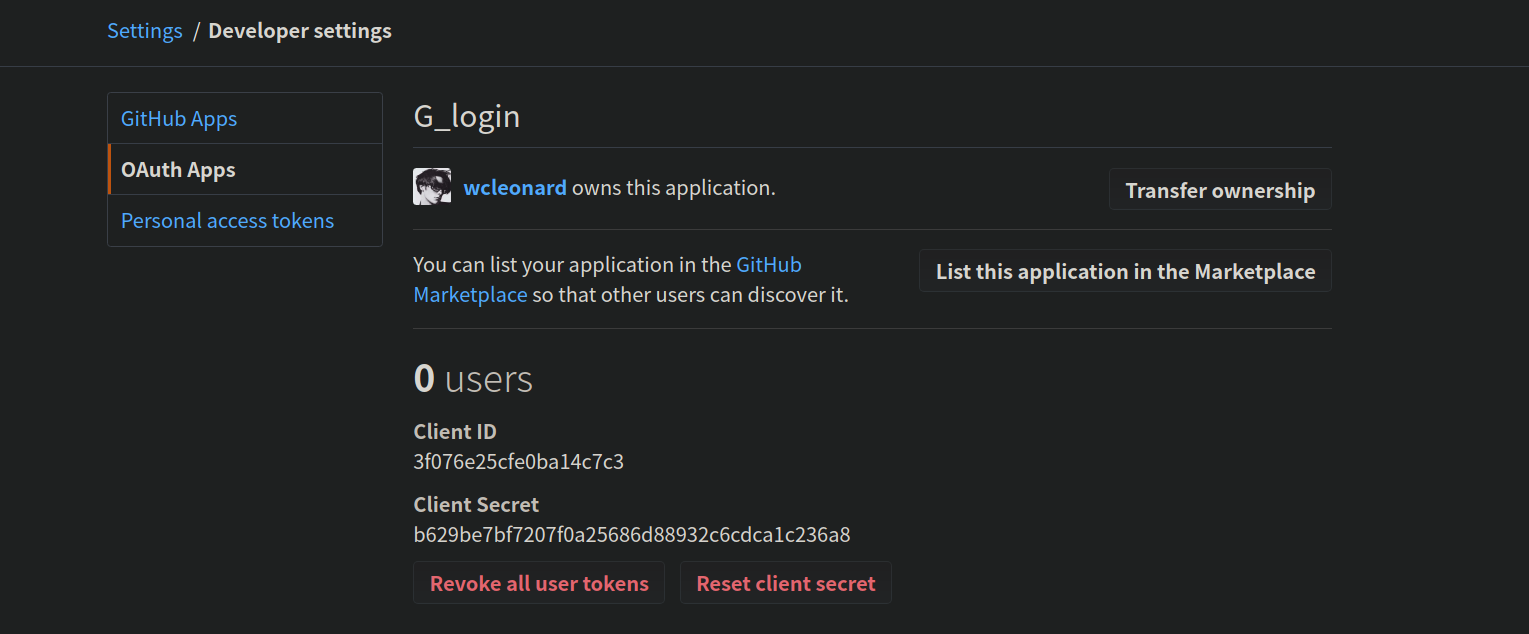Click the Client Secret value starting b629be7b
1529x634 pixels.
(x=632, y=535)
